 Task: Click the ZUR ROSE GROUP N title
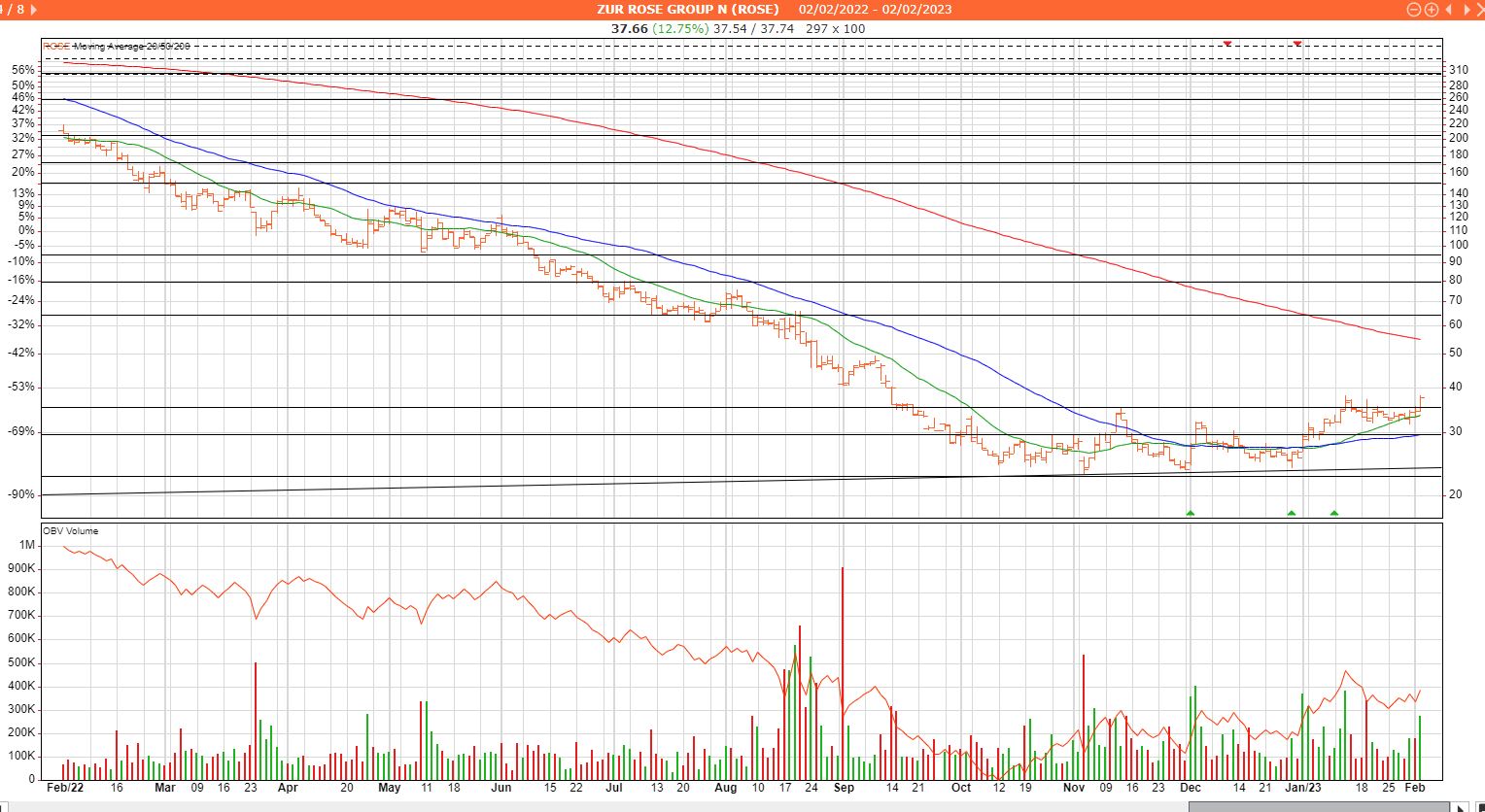(x=688, y=10)
